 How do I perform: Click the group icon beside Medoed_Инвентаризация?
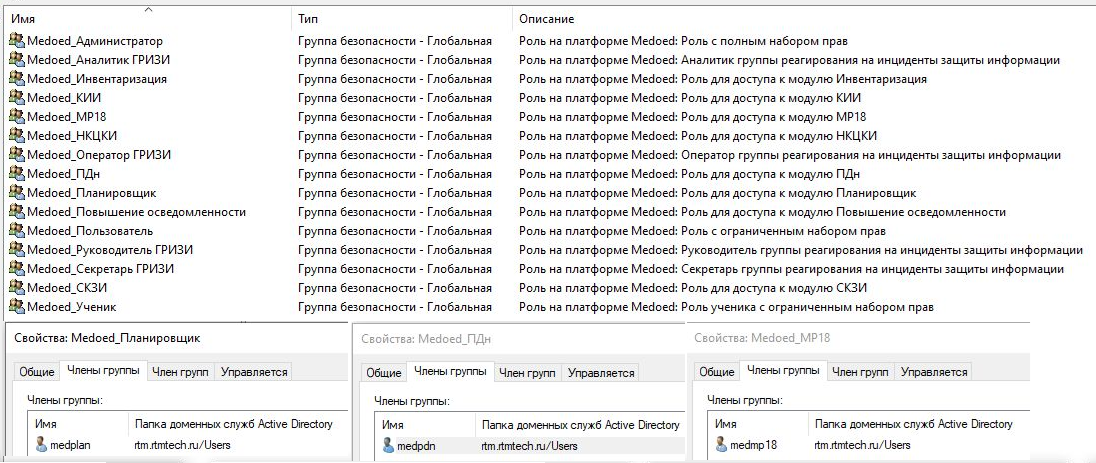(x=17, y=79)
